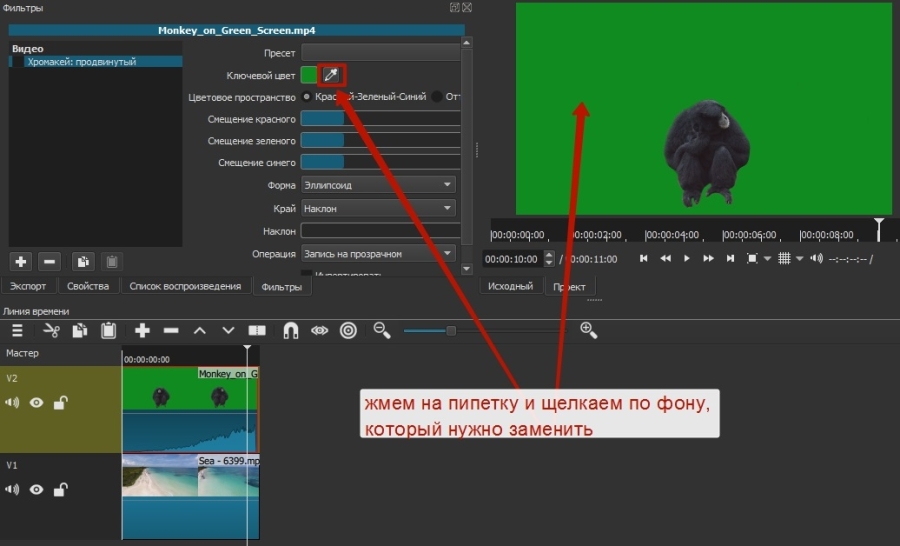Switch to the Свойства tab
Image resolution: width=900 pixels, height=546 pixels.
pos(88,286)
